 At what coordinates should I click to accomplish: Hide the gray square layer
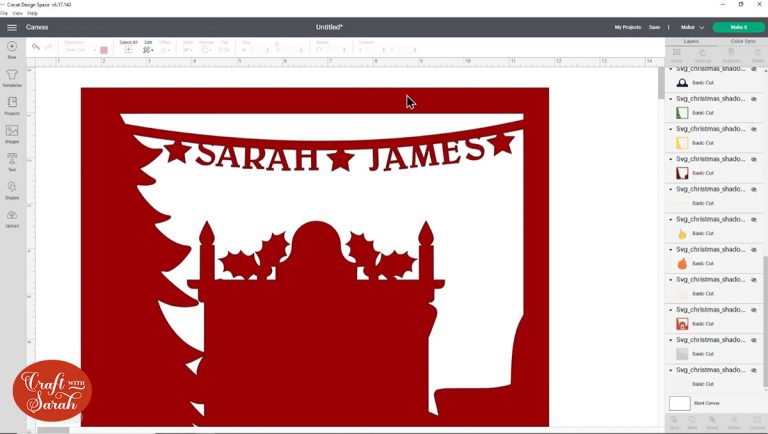click(x=754, y=340)
